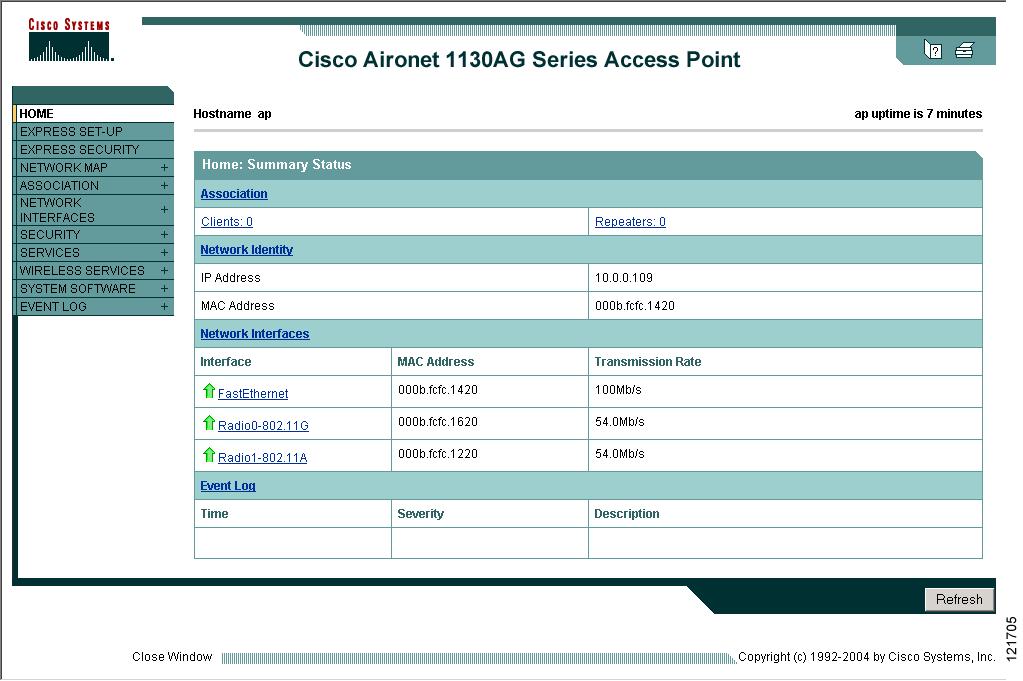Click green up arrow beside FastEthernet
This screenshot has height=681, width=1023.
tap(209, 391)
